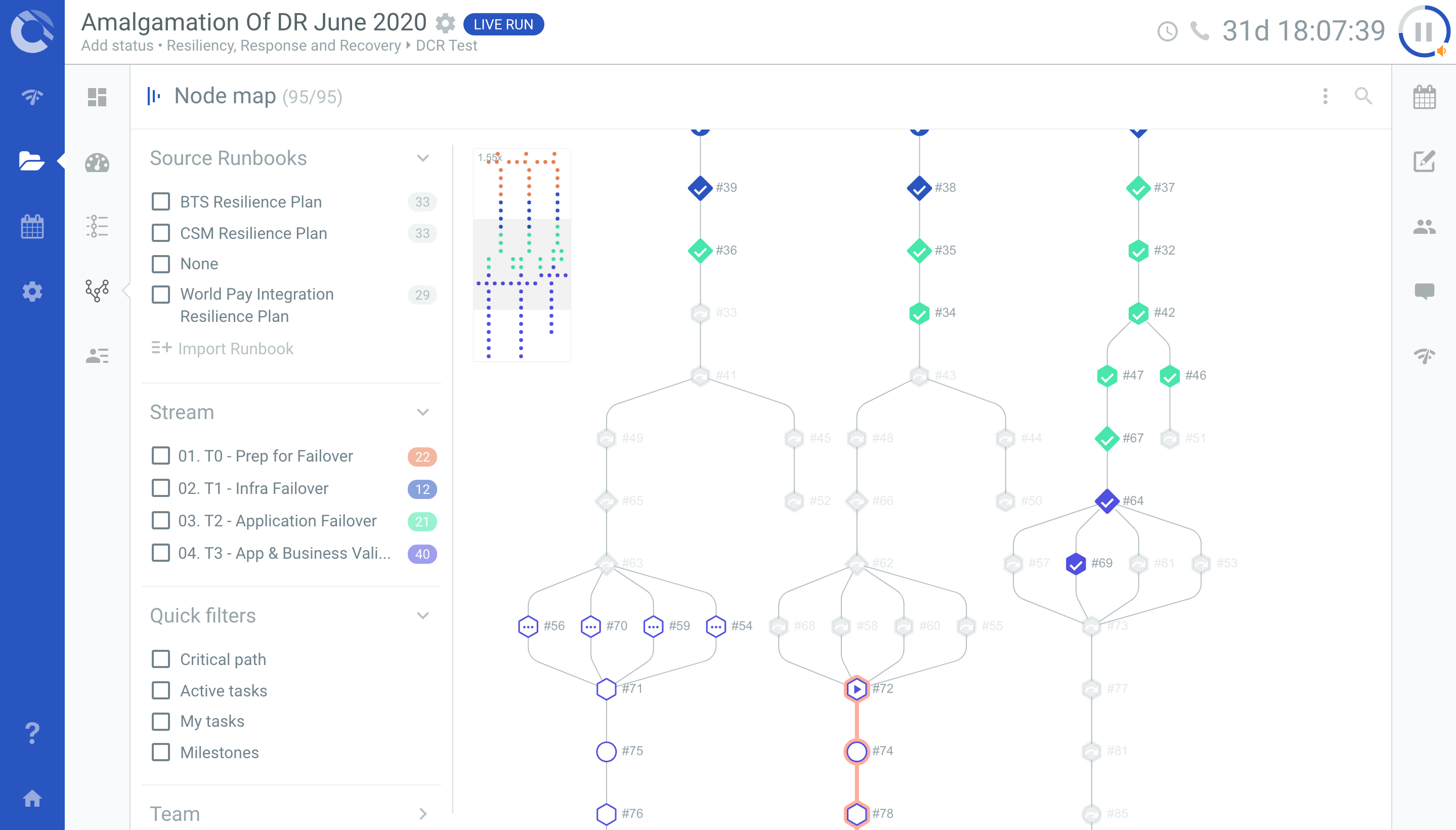This screenshot has height=830, width=1456.
Task: Open the users panel icon
Action: tap(1424, 227)
